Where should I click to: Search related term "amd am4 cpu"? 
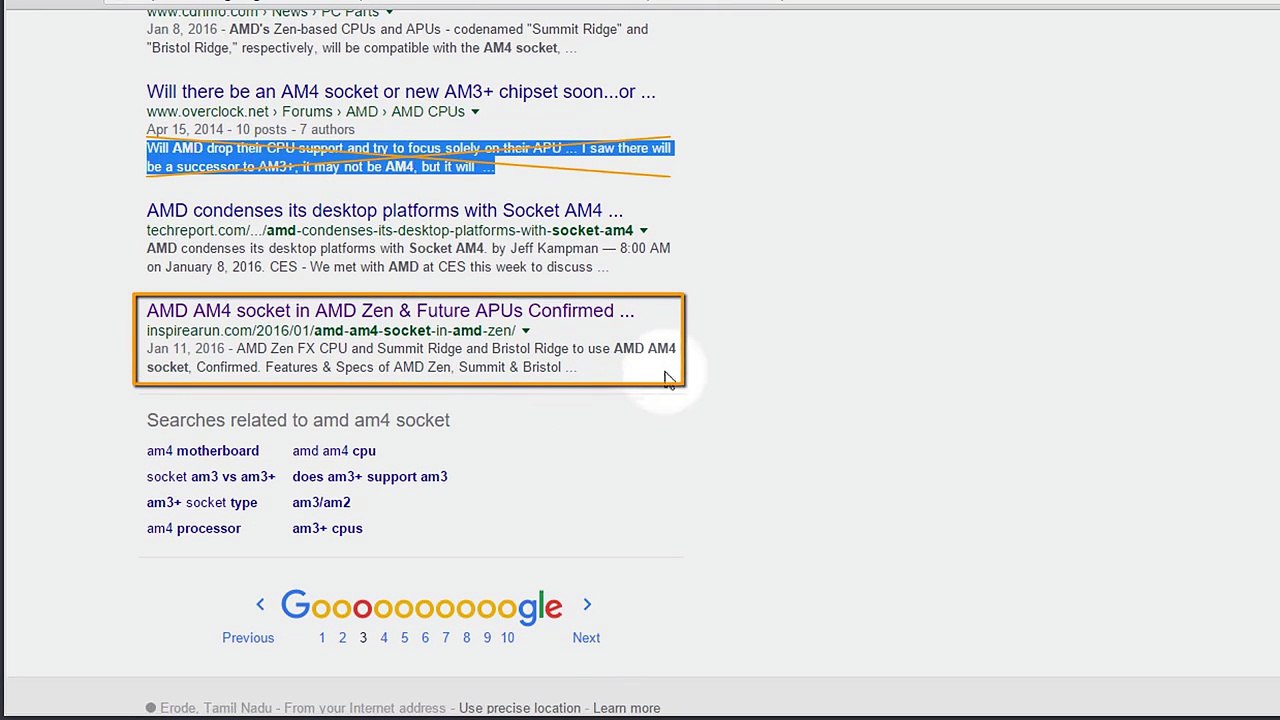tap(334, 451)
